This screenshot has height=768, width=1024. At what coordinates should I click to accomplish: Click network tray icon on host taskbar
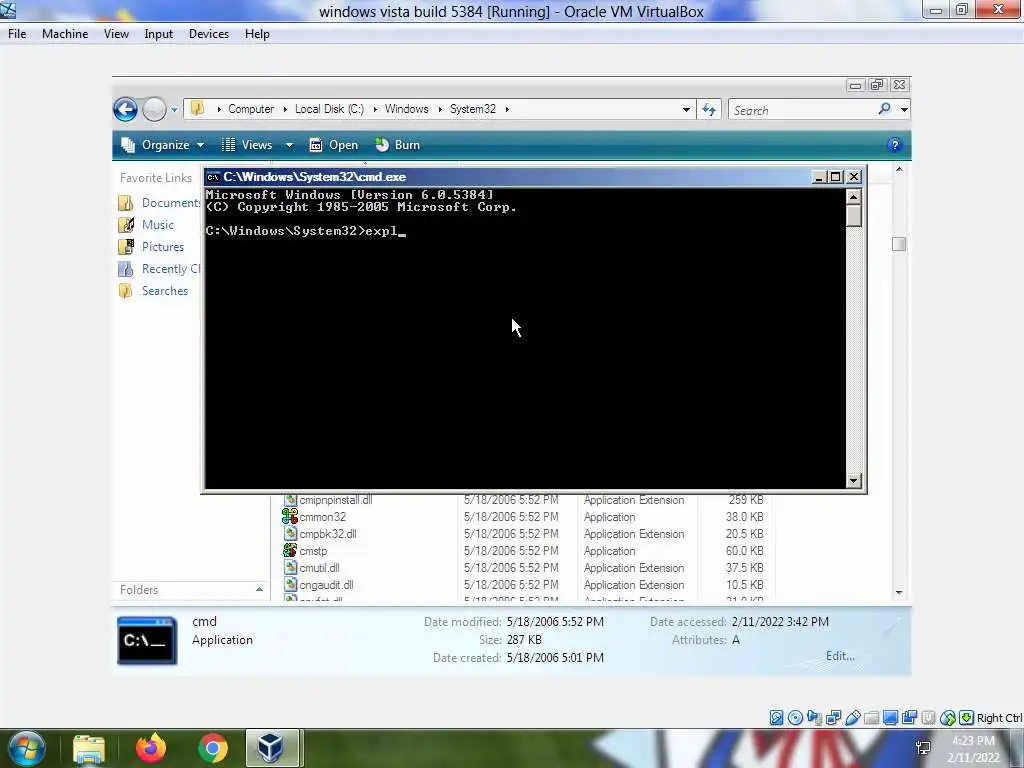(x=923, y=748)
